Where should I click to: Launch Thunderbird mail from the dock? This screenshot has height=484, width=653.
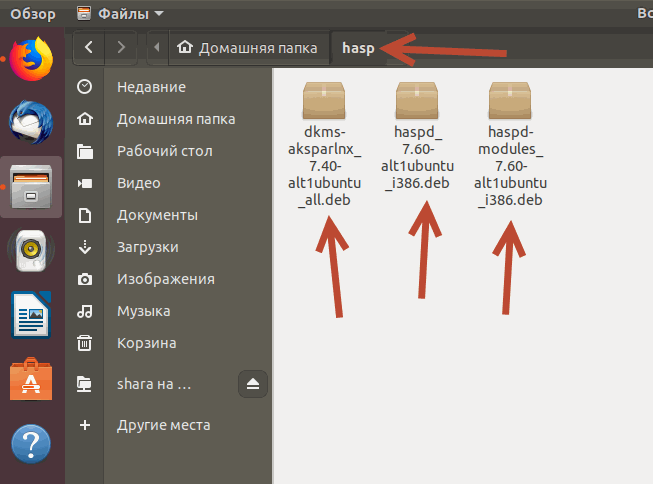[32, 124]
